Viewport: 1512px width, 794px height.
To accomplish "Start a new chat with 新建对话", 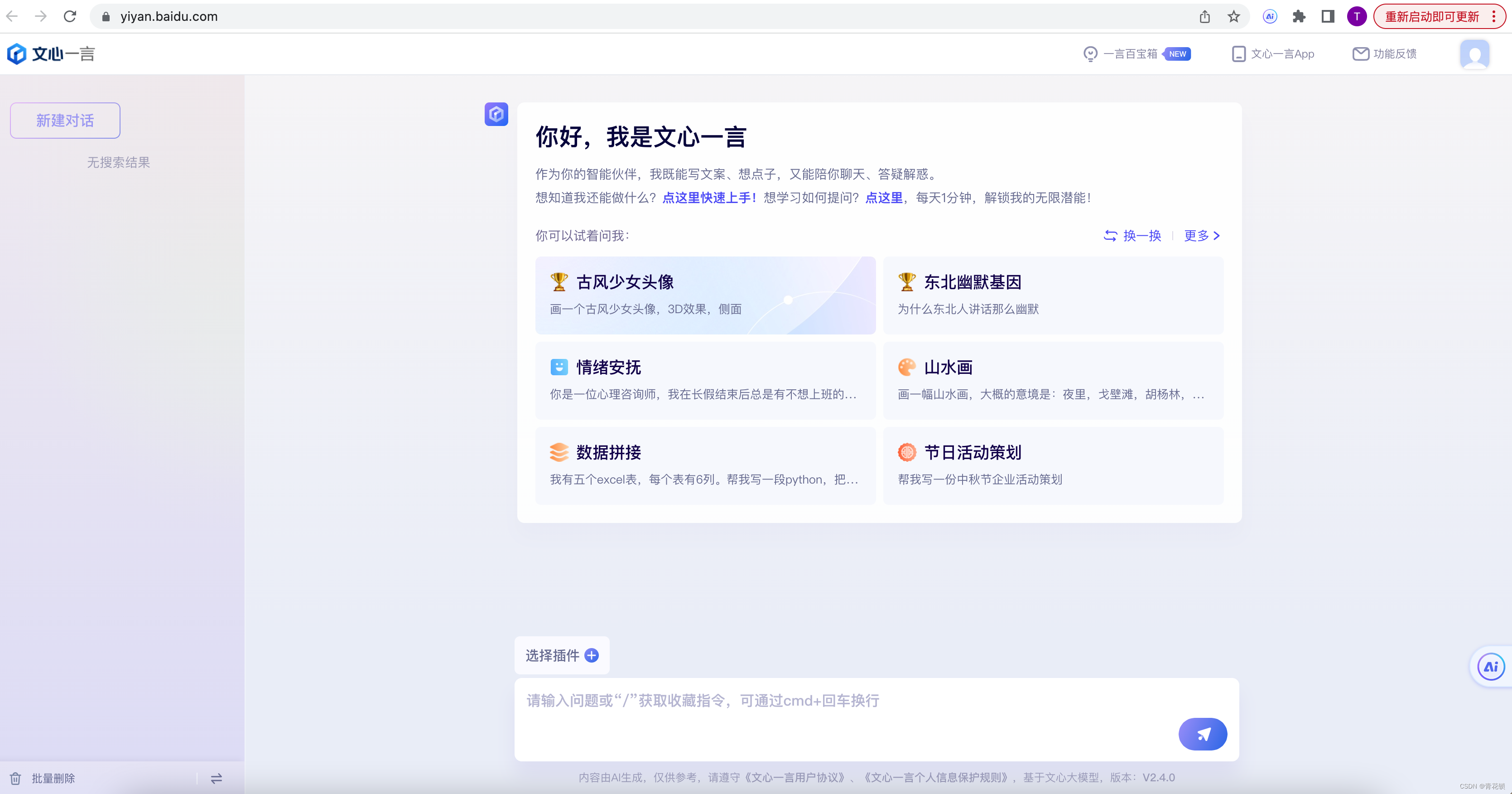I will [65, 121].
